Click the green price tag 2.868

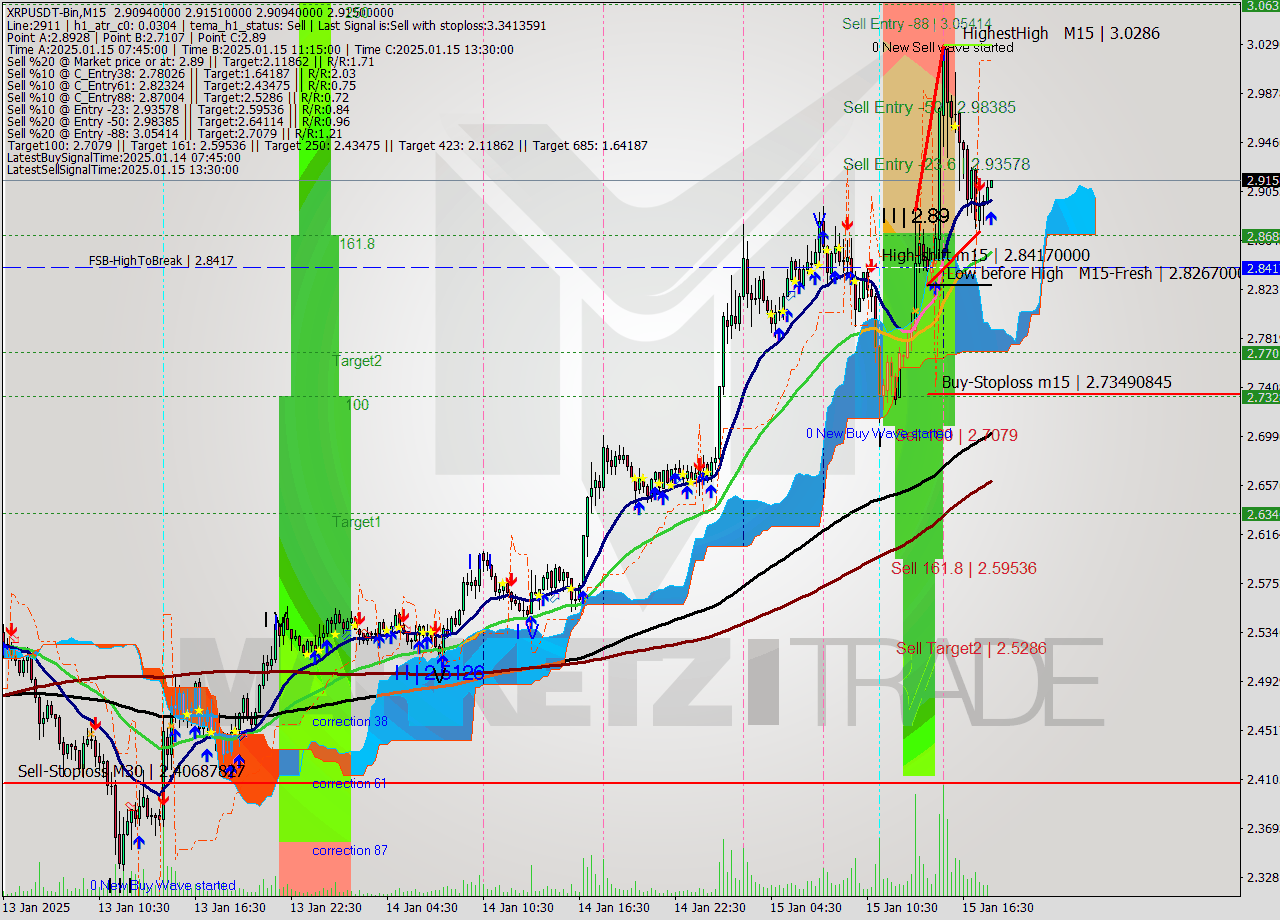coord(1260,236)
